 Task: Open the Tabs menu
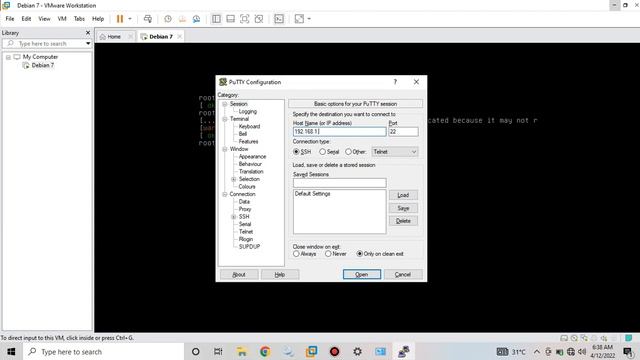79,19
